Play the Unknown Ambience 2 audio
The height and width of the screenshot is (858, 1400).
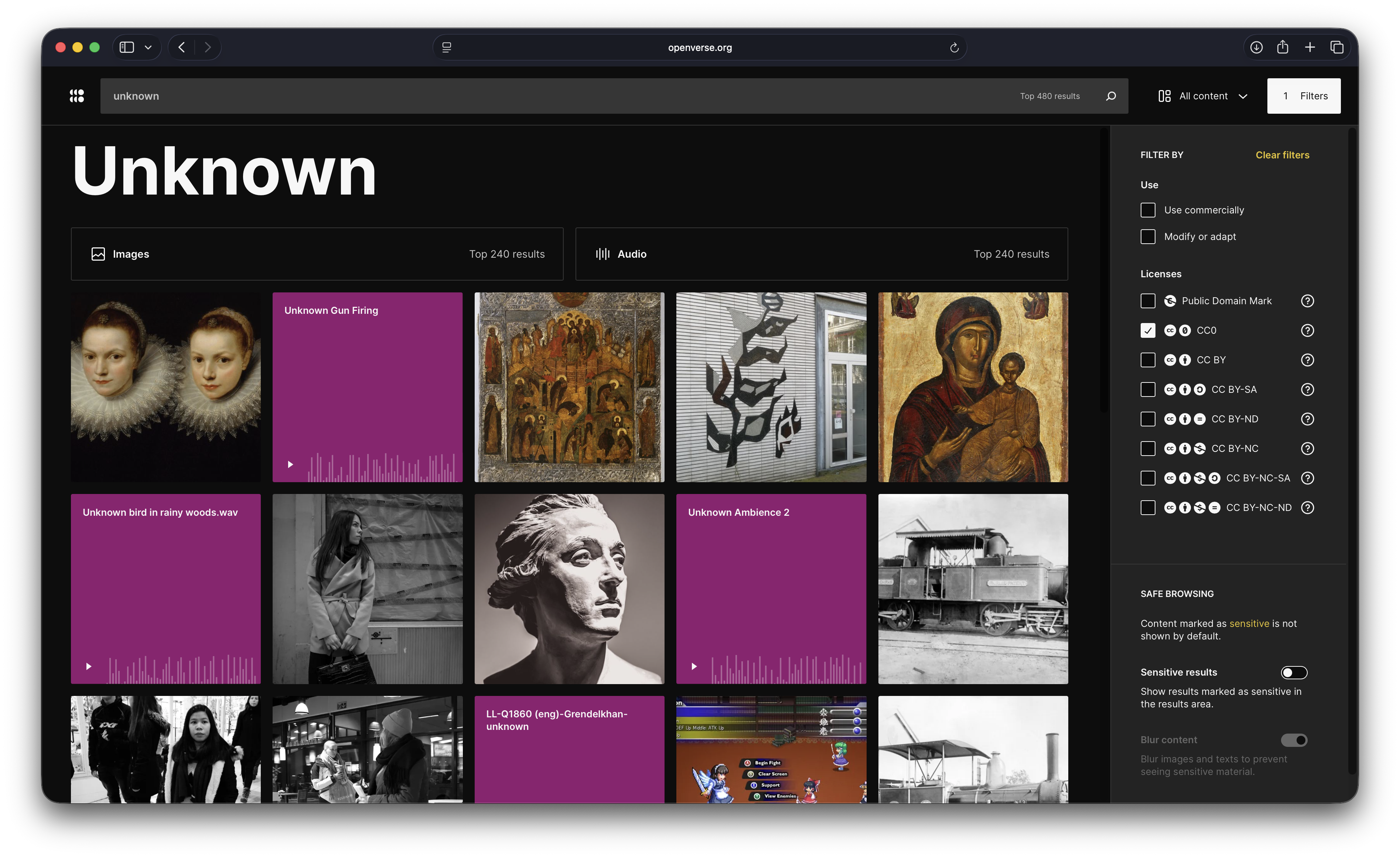click(694, 666)
